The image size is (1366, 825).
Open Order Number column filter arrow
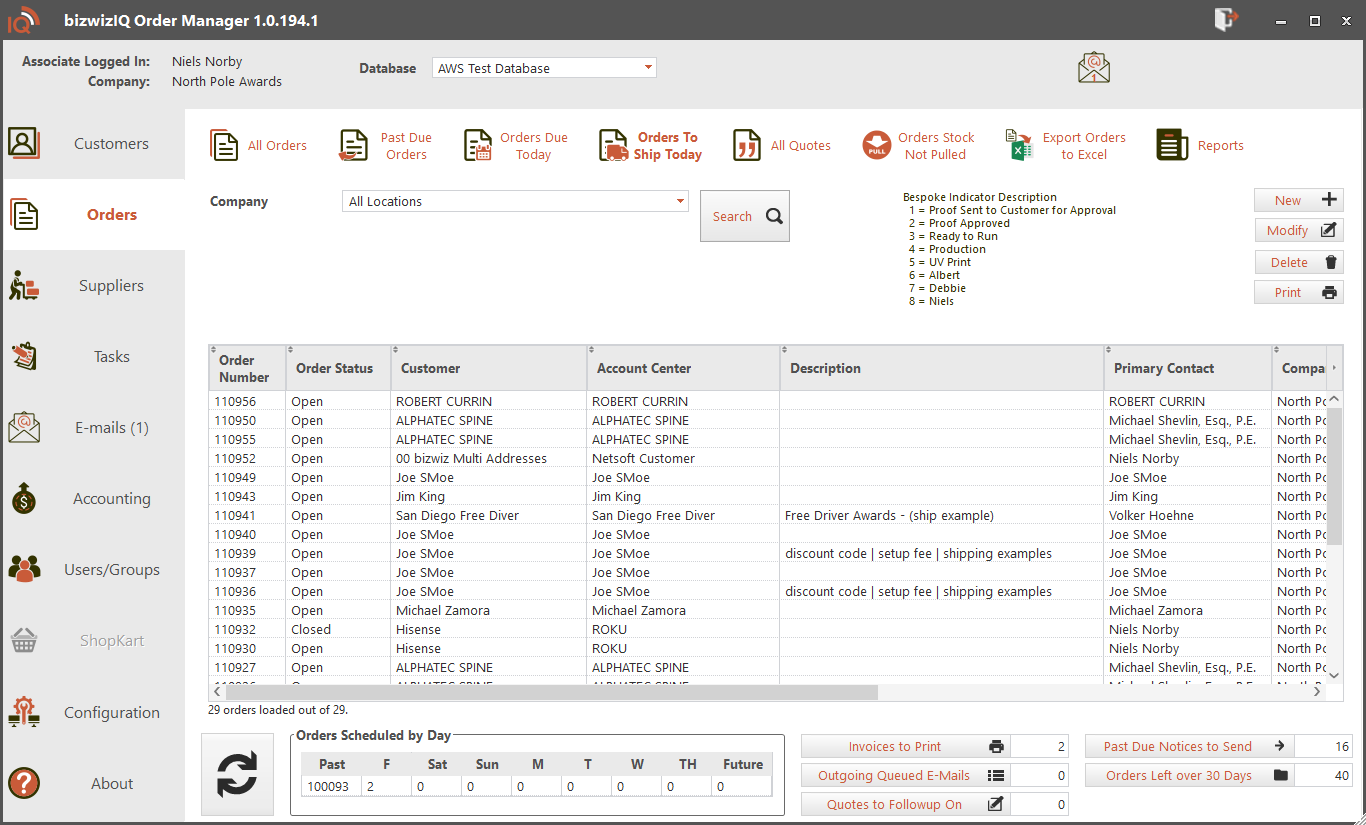point(214,349)
